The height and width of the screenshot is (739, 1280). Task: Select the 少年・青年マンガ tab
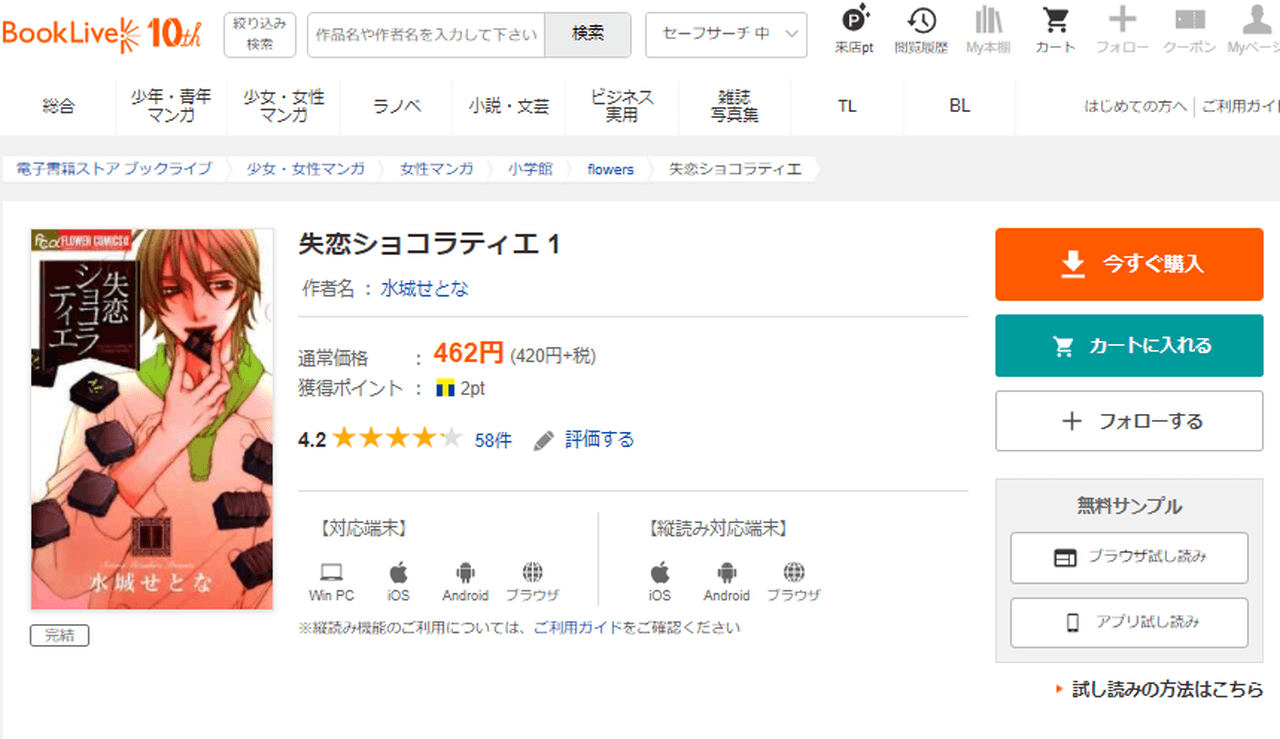[x=171, y=106]
